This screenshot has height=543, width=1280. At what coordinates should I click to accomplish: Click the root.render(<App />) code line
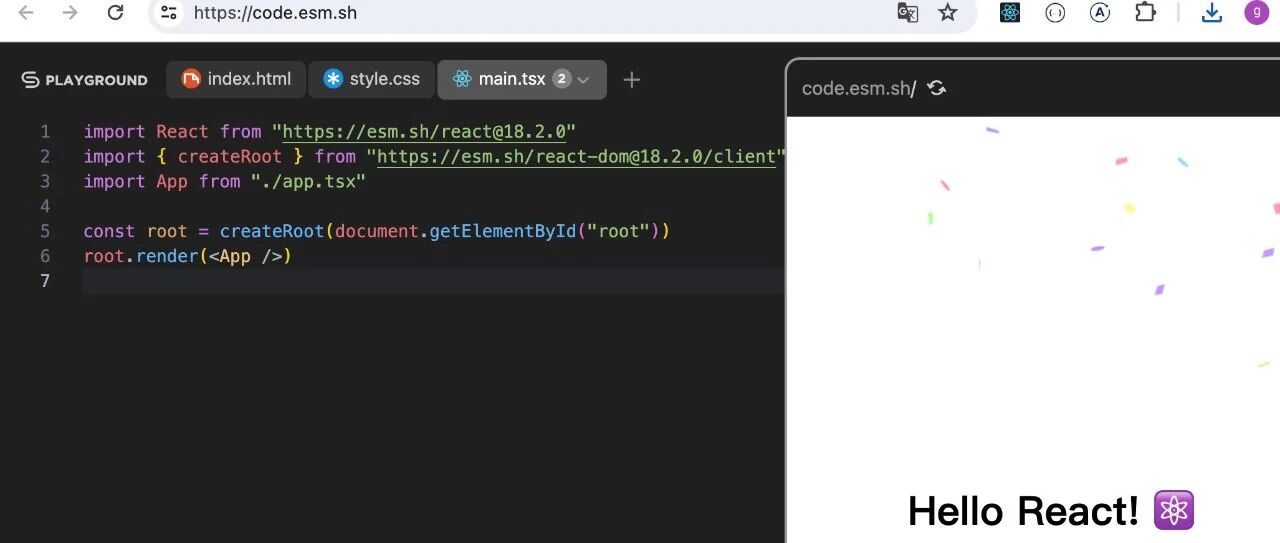click(188, 256)
